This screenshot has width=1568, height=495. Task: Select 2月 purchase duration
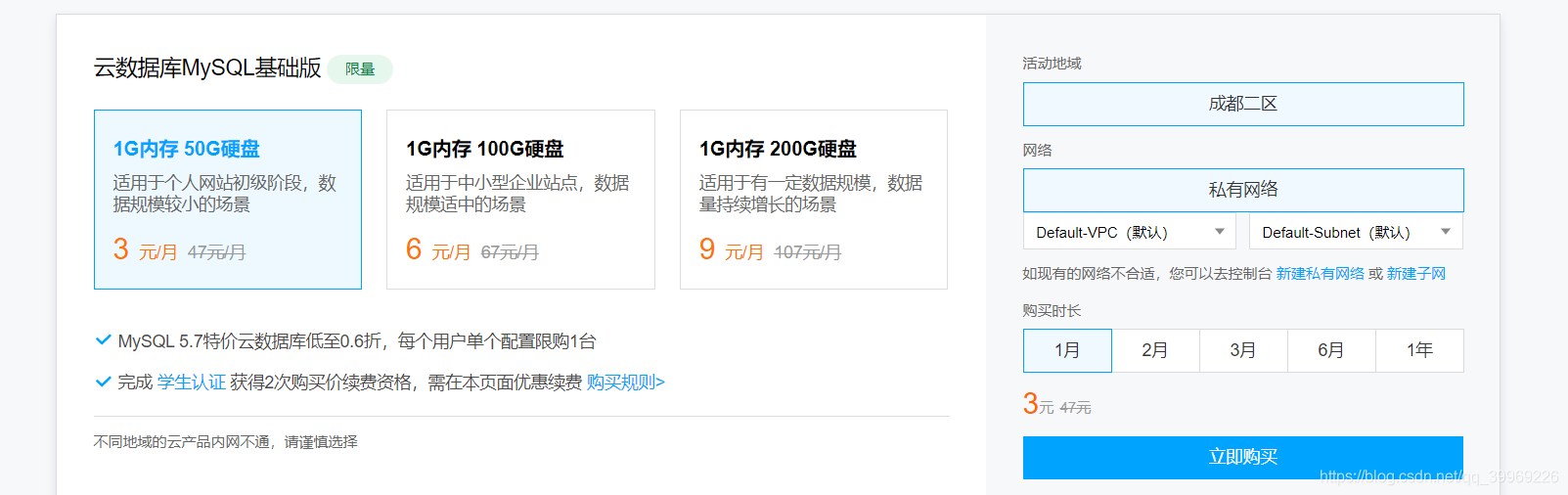(1155, 350)
